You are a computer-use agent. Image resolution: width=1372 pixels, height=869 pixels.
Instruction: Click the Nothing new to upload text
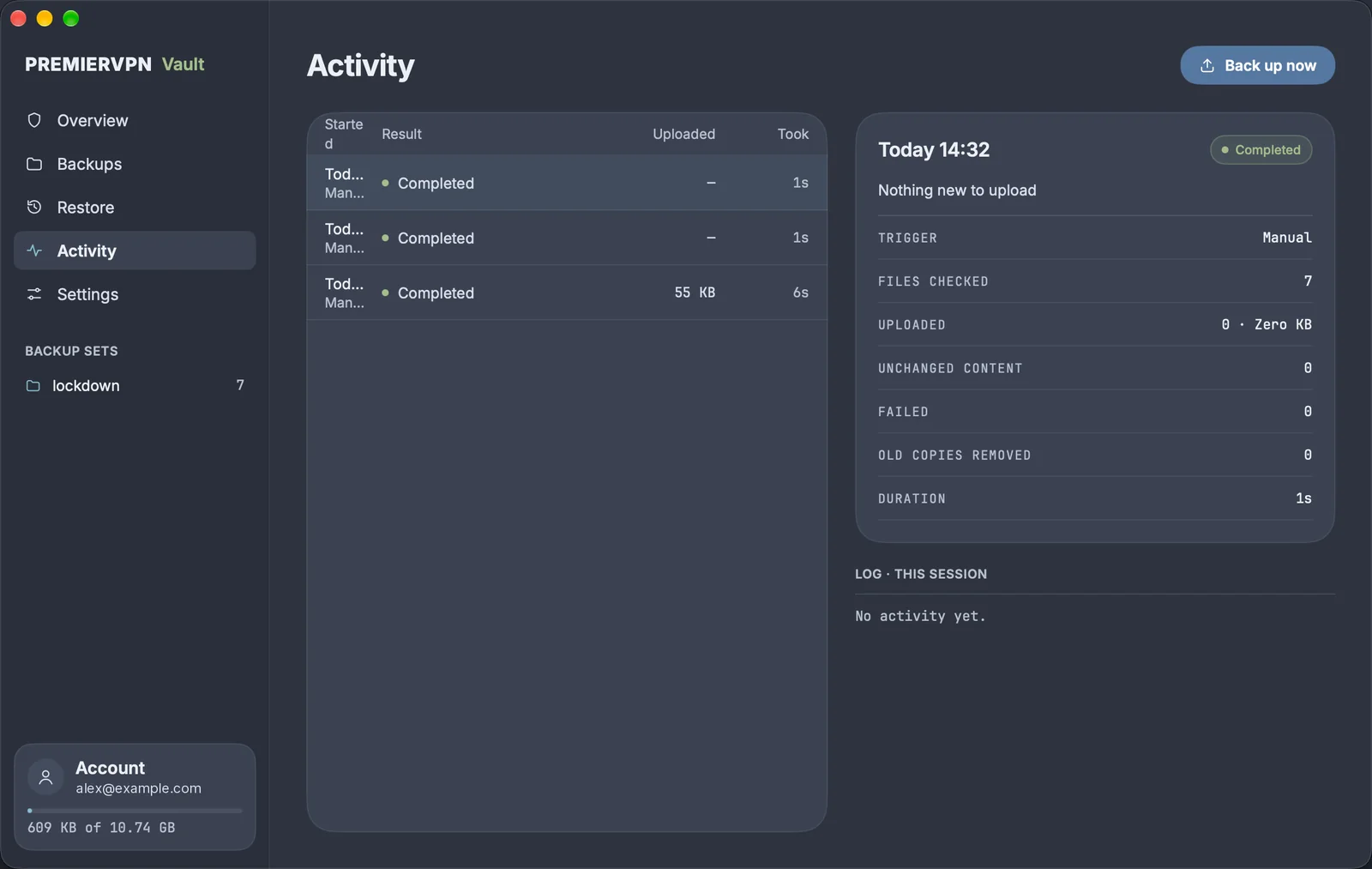[957, 190]
